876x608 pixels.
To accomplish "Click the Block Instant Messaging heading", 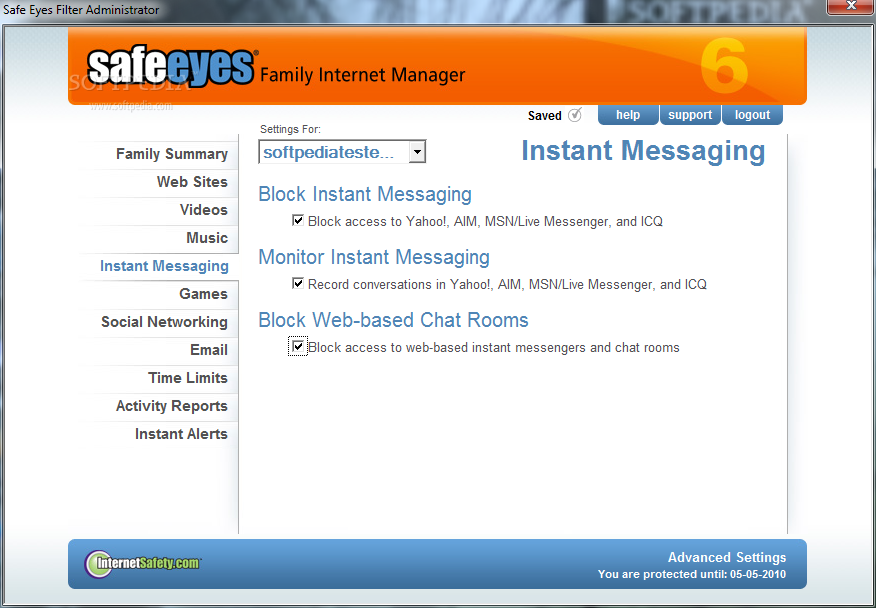I will pyautogui.click(x=365, y=194).
